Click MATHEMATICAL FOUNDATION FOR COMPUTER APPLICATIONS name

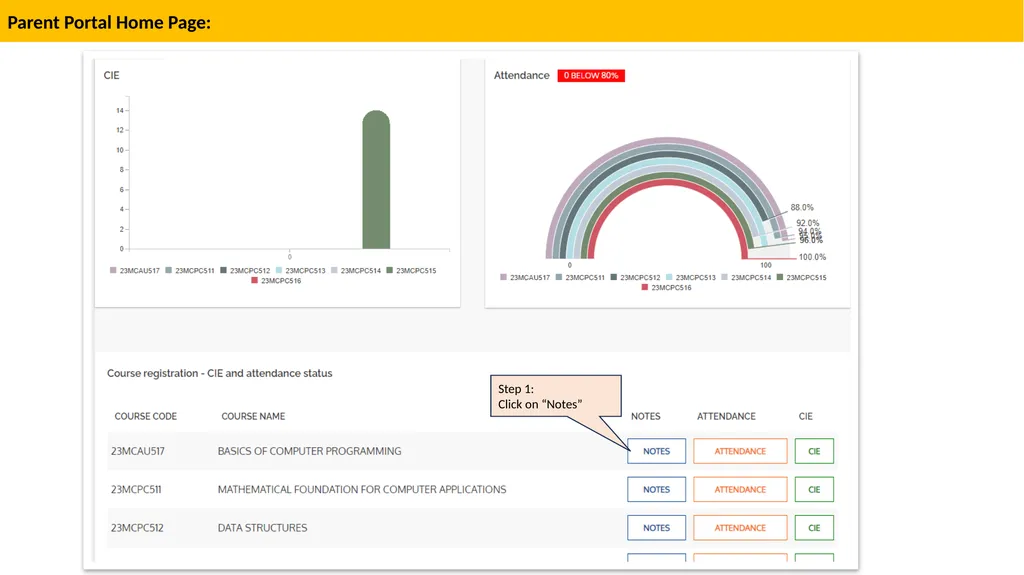click(362, 489)
